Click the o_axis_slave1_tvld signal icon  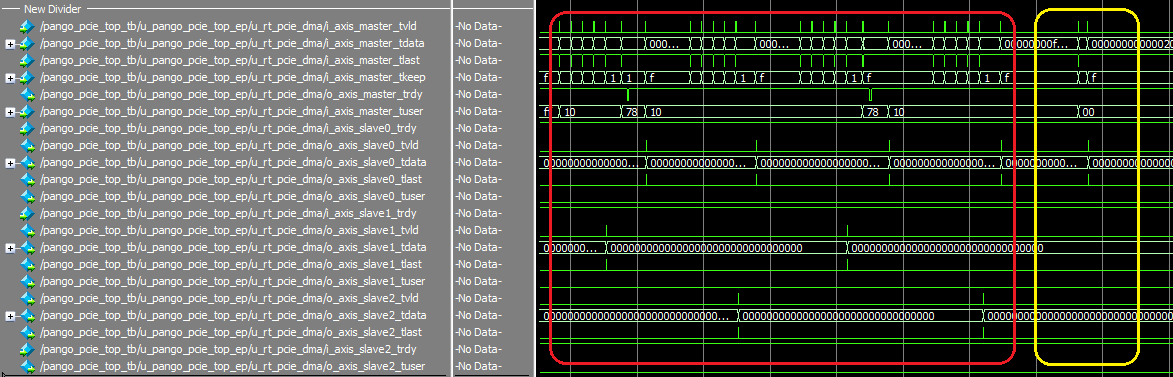[x=28, y=230]
